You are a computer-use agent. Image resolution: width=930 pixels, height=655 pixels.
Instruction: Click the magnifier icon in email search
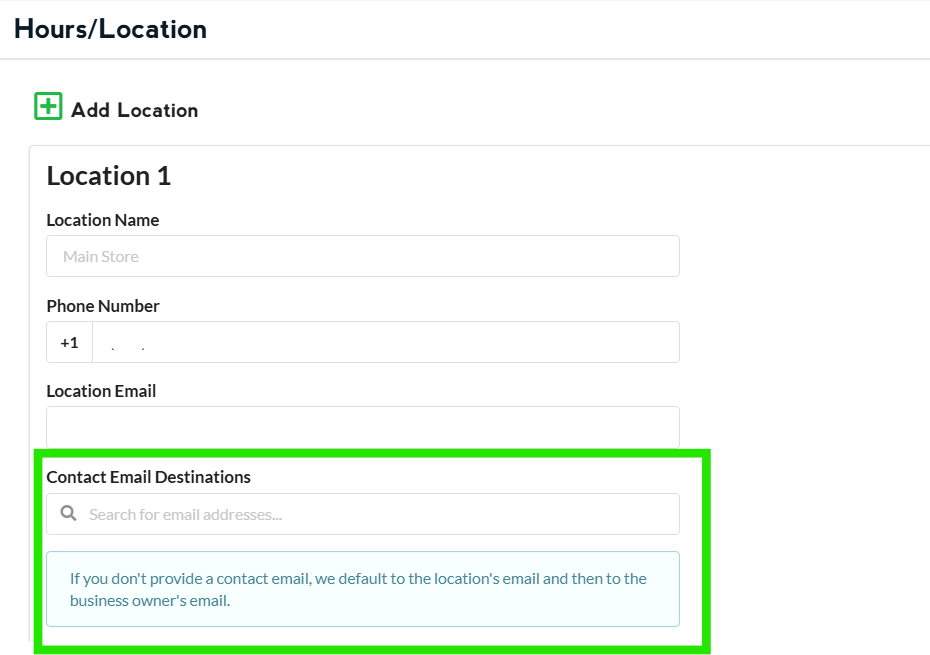[x=69, y=513]
